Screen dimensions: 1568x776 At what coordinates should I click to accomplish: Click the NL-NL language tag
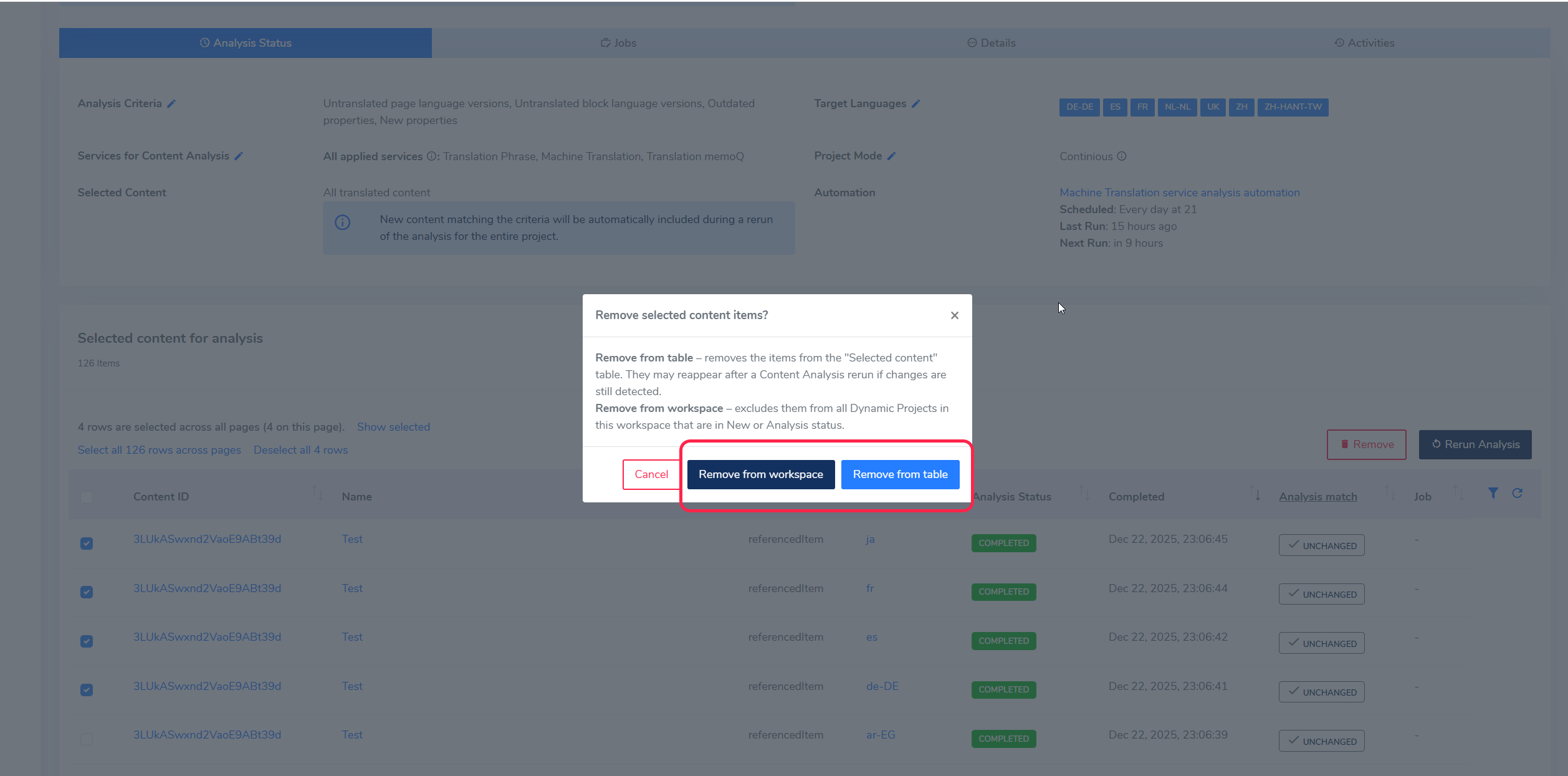pos(1177,107)
